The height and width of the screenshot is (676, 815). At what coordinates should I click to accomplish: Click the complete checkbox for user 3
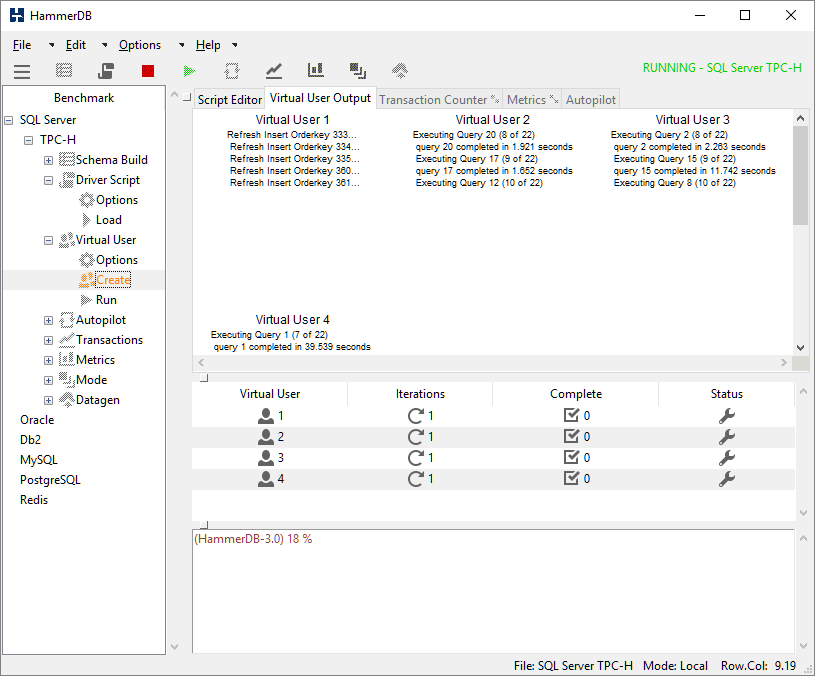tap(571, 457)
